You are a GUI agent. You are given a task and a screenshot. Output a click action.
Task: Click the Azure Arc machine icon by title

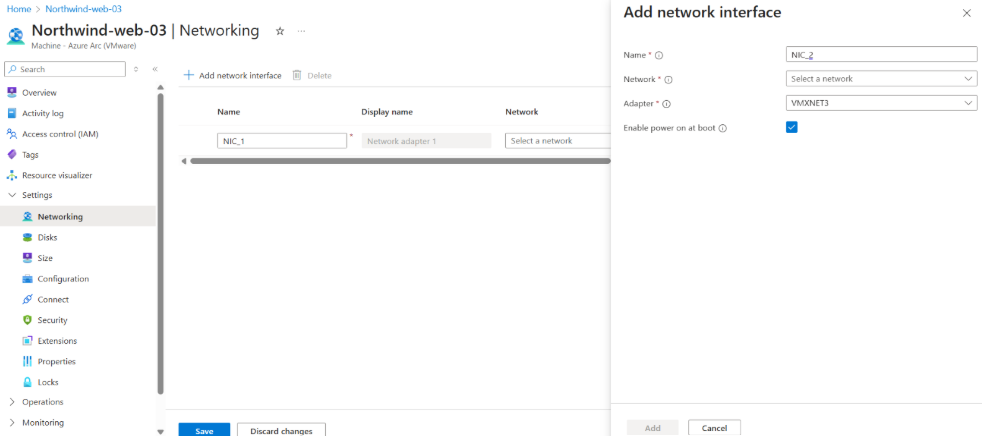pyautogui.click(x=15, y=36)
